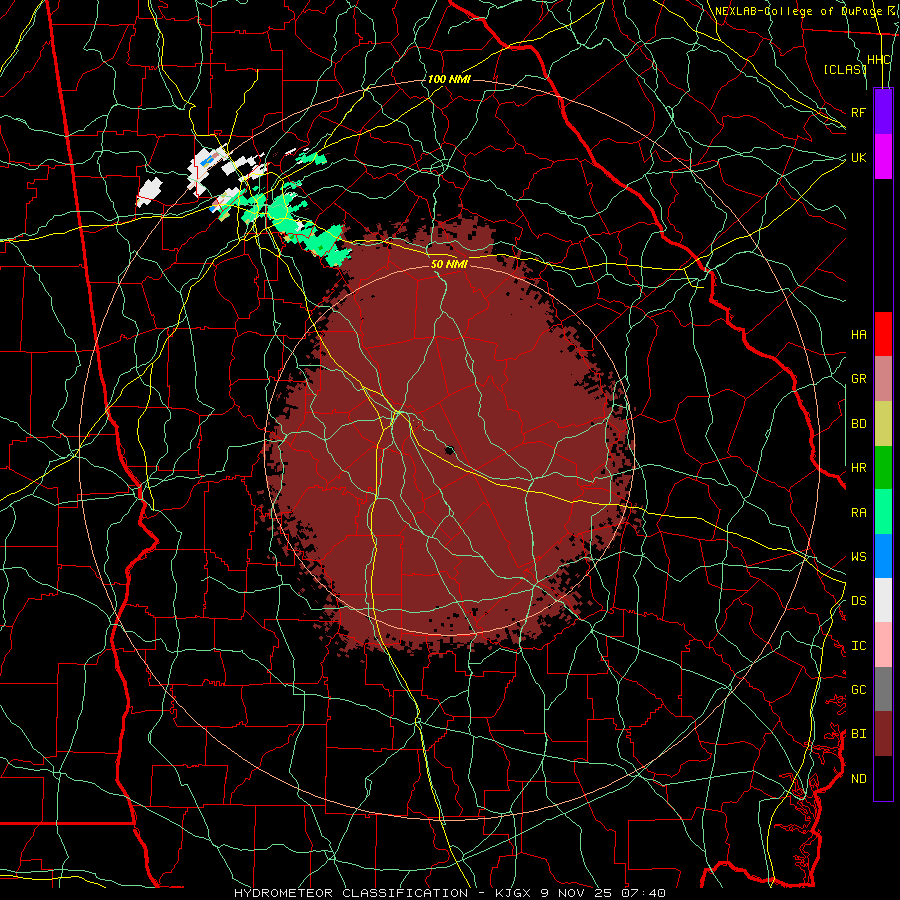Click the HHC product label
The height and width of the screenshot is (900, 900).
pyautogui.click(x=879, y=60)
